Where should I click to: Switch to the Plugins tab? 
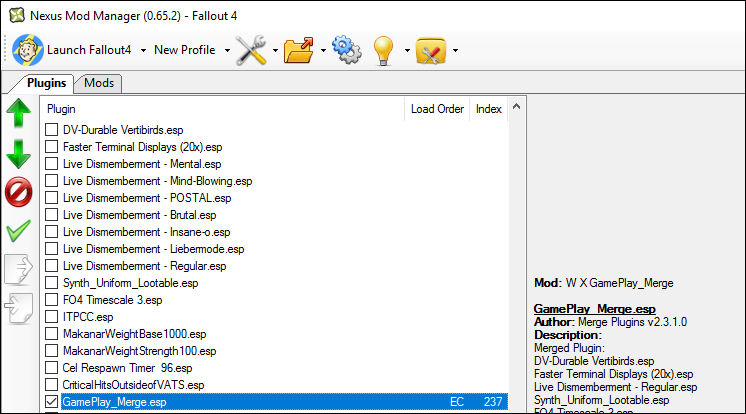point(46,83)
